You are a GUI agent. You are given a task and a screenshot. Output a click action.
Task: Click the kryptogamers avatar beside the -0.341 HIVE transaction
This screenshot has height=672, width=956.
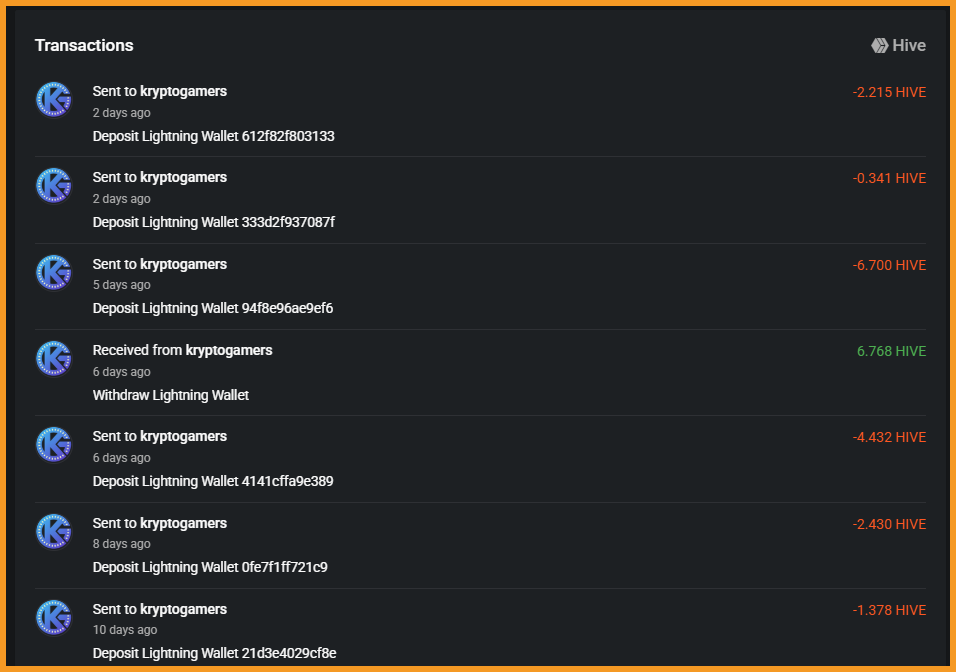click(54, 185)
